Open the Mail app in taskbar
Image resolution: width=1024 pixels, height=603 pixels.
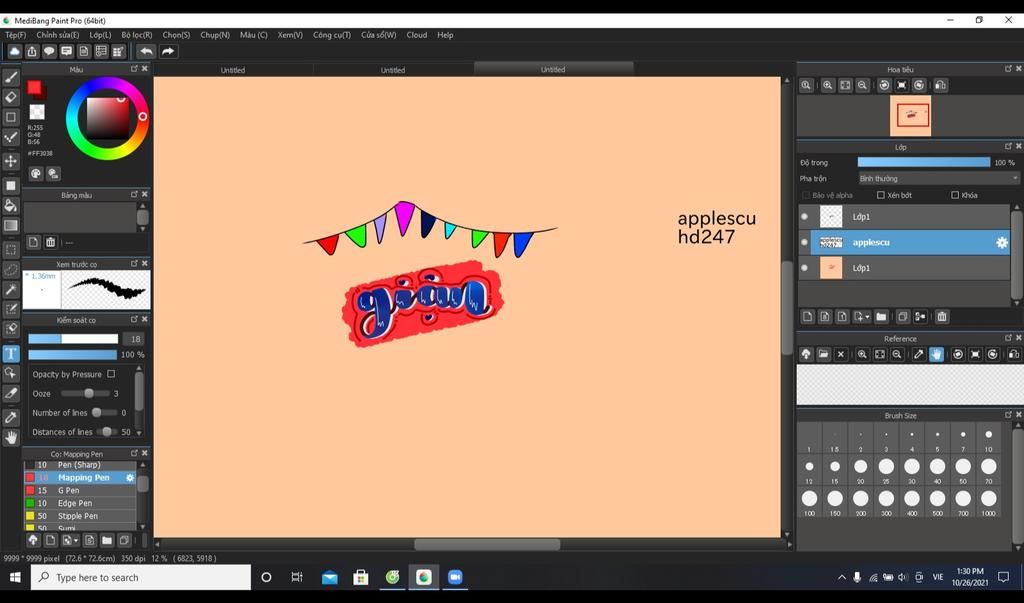click(x=330, y=577)
